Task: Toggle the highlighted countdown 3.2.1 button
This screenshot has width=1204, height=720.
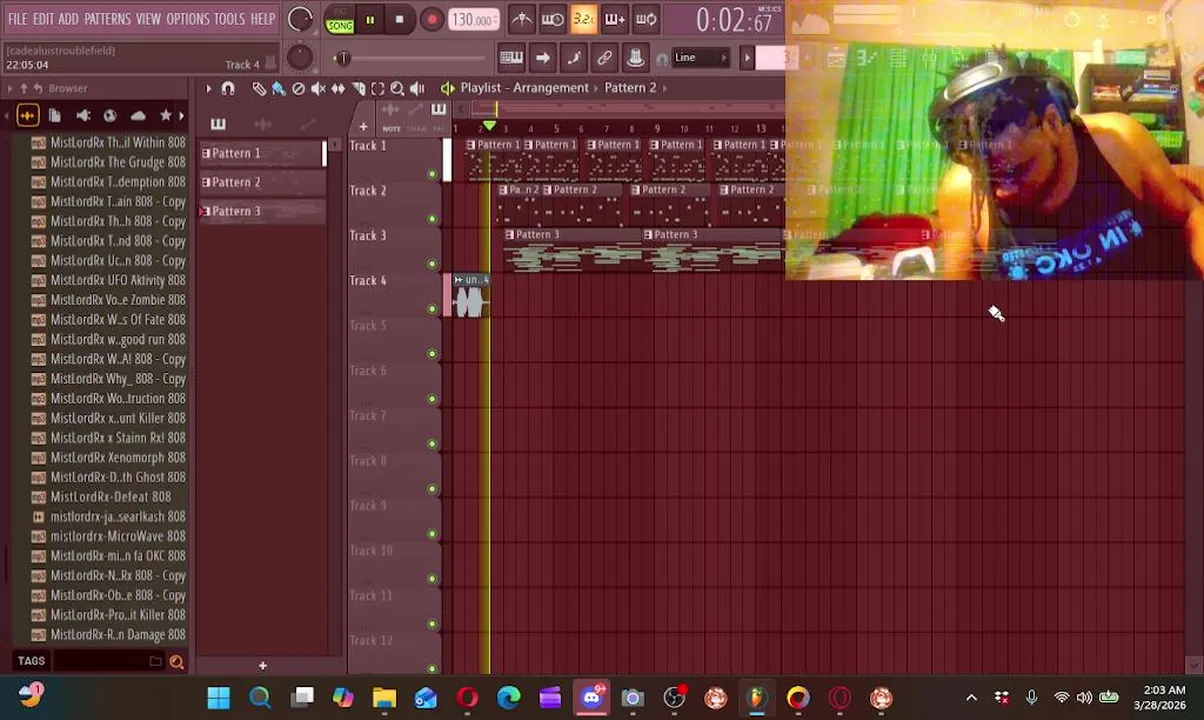Action: (x=583, y=19)
